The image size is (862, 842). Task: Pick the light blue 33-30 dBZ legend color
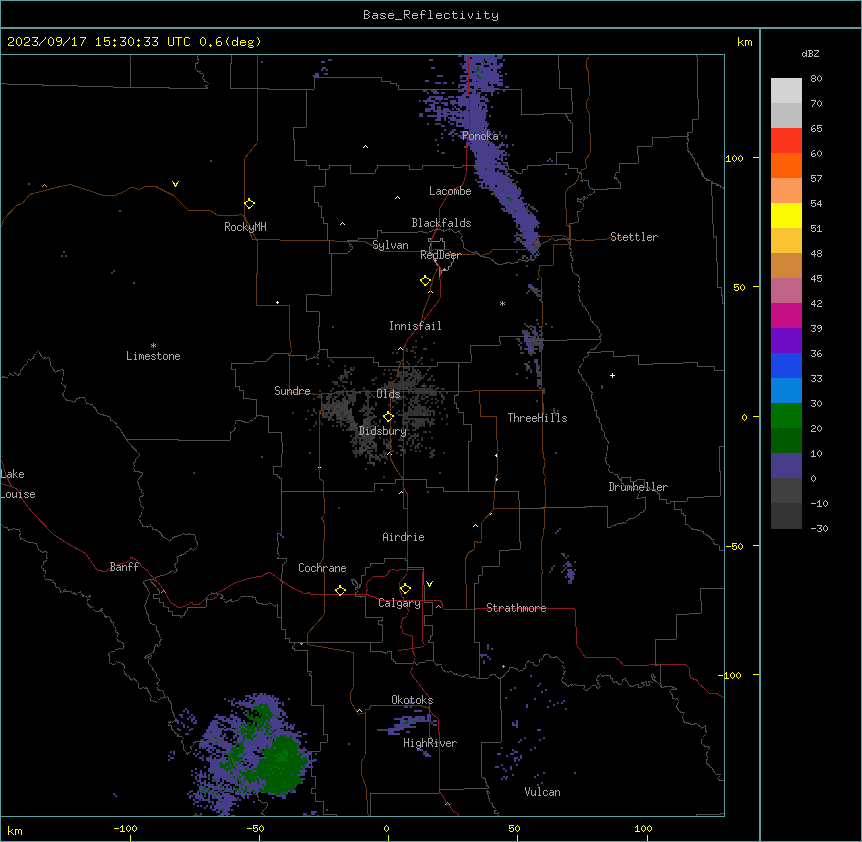point(786,391)
